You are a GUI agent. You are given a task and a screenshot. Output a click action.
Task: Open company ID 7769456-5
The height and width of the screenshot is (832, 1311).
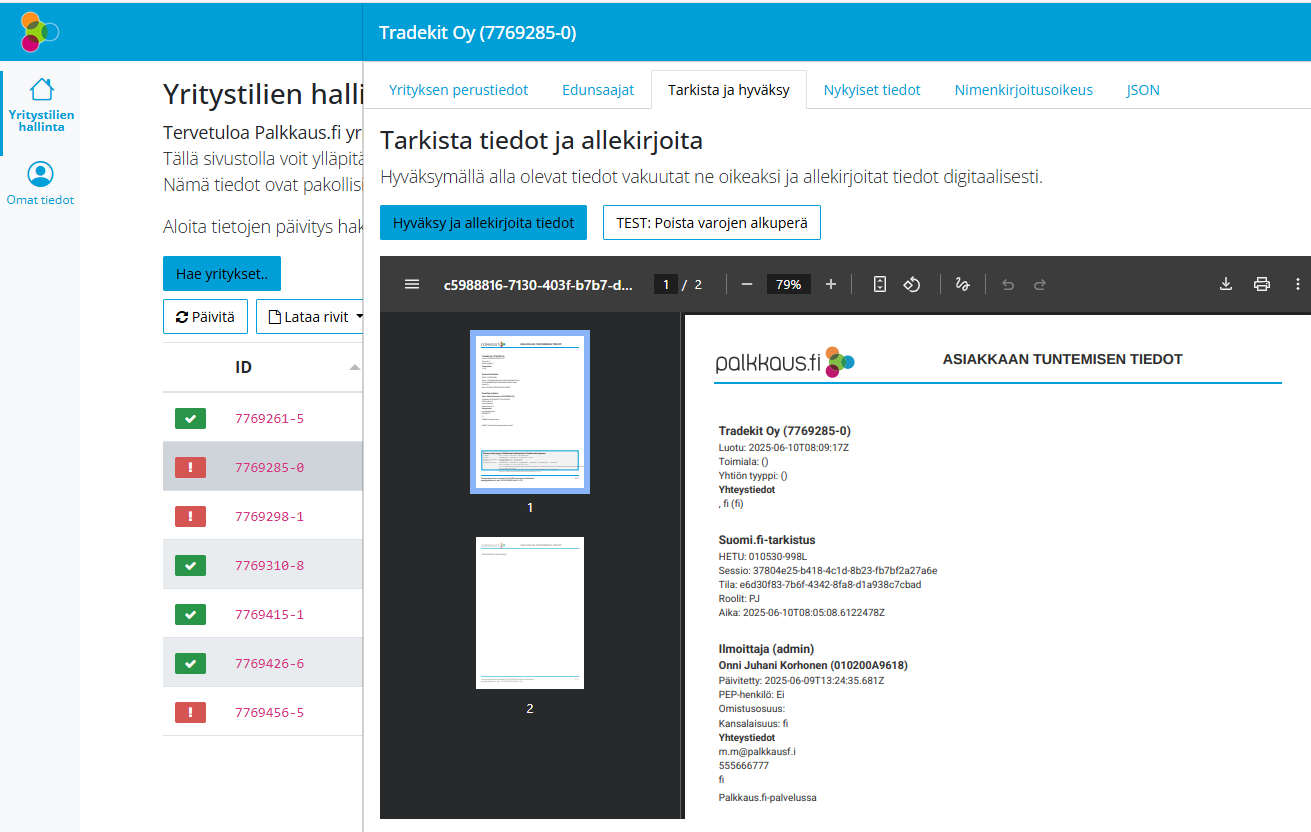pyautogui.click(x=269, y=712)
